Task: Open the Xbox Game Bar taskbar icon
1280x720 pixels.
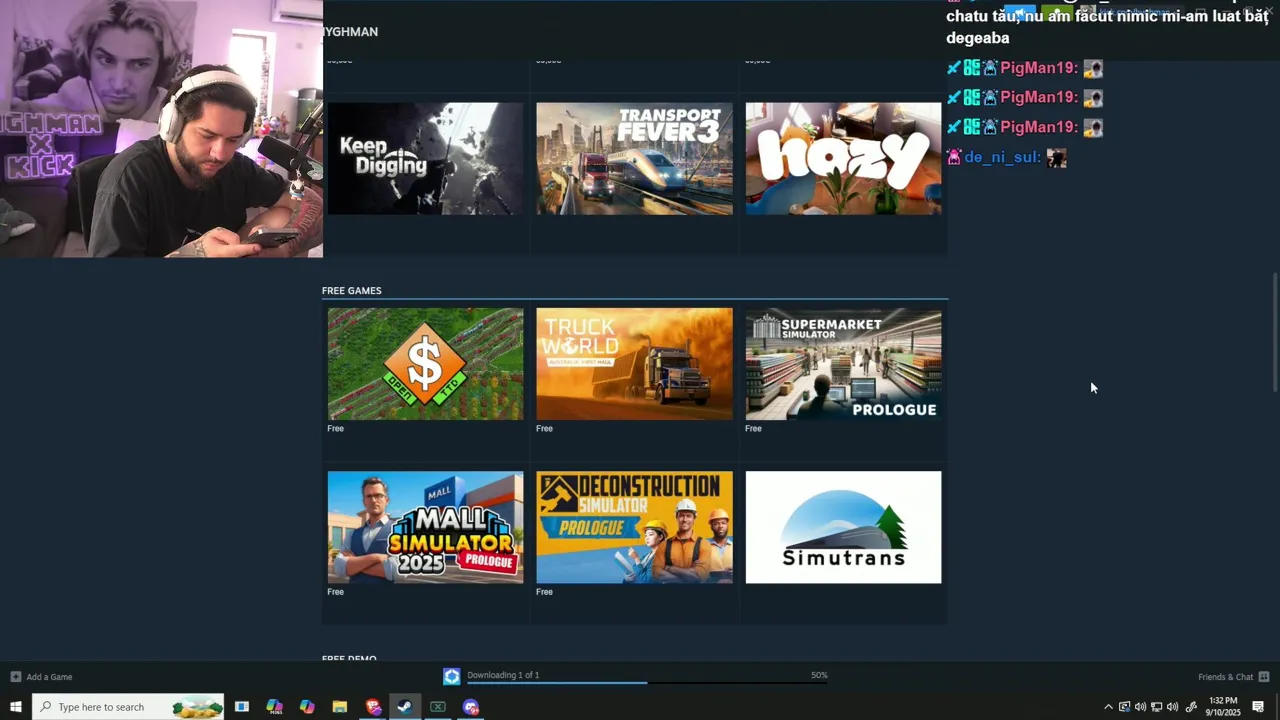Action: click(x=438, y=707)
